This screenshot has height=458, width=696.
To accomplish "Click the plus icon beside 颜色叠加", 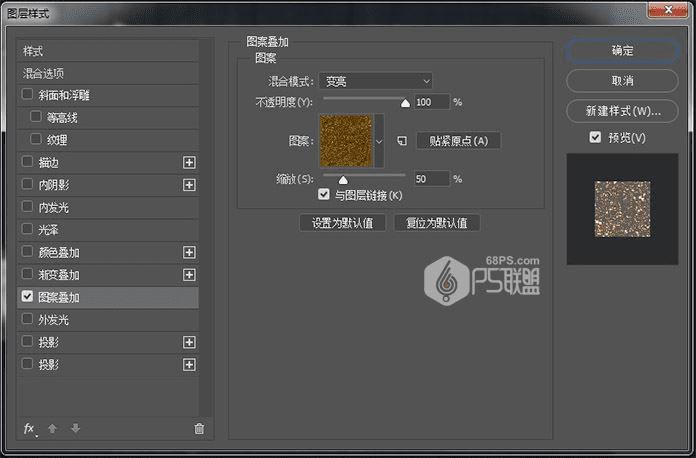I will pos(189,253).
